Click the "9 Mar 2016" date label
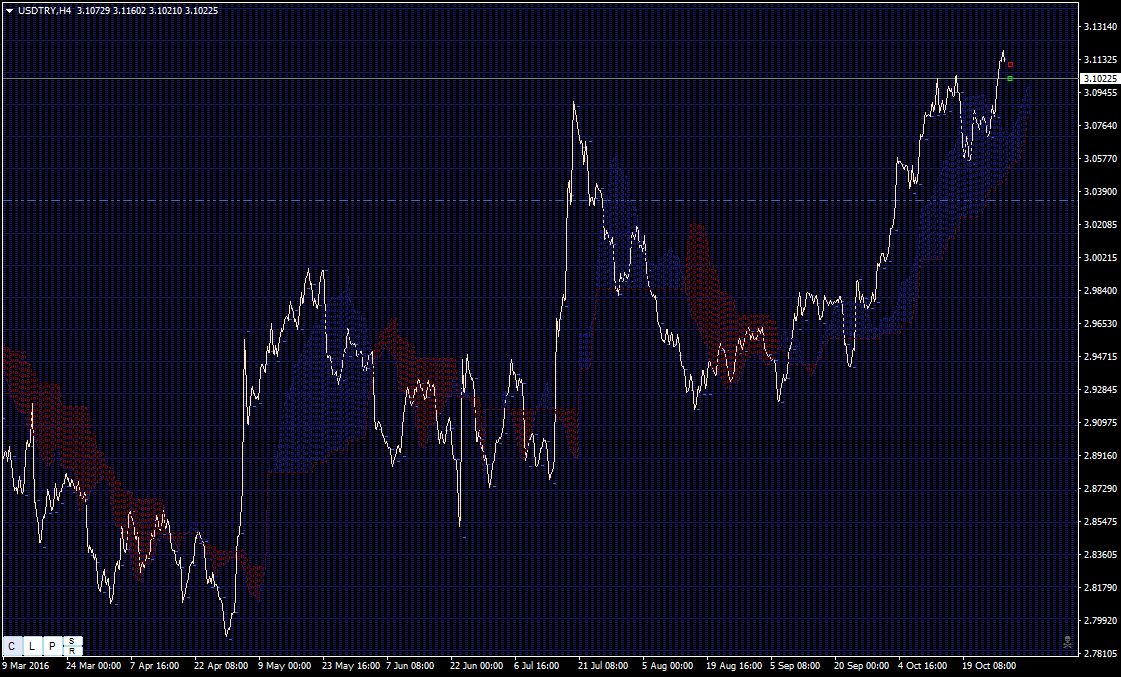1121x677 pixels. click(25, 664)
